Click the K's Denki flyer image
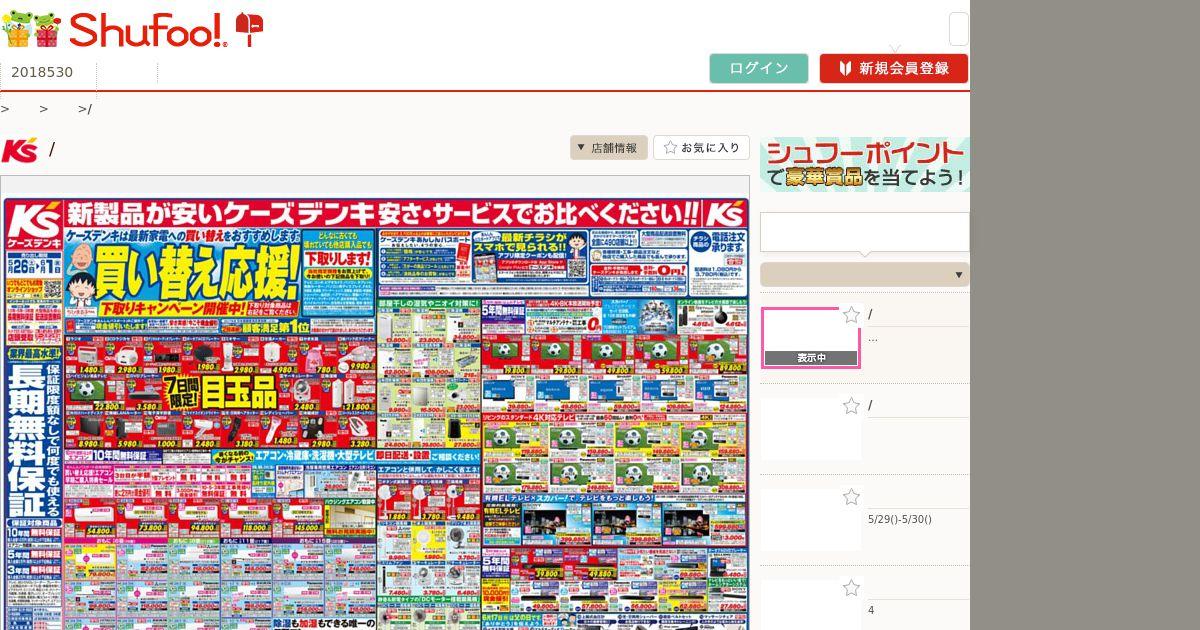 pyautogui.click(x=375, y=412)
